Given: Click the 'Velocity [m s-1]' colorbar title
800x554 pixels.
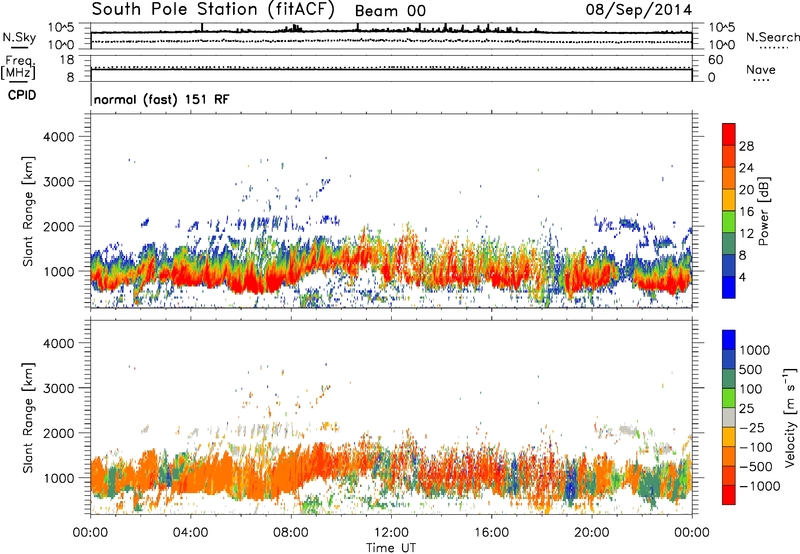Looking at the screenshot, I should pos(790,417).
